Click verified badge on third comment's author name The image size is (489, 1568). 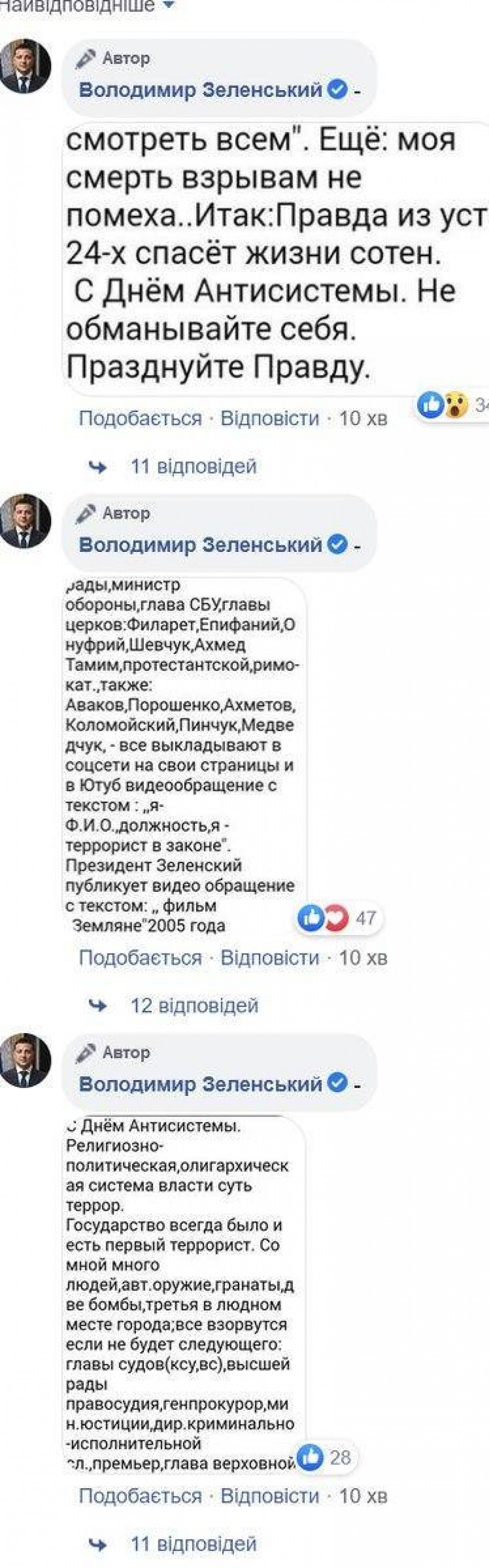(x=337, y=1084)
